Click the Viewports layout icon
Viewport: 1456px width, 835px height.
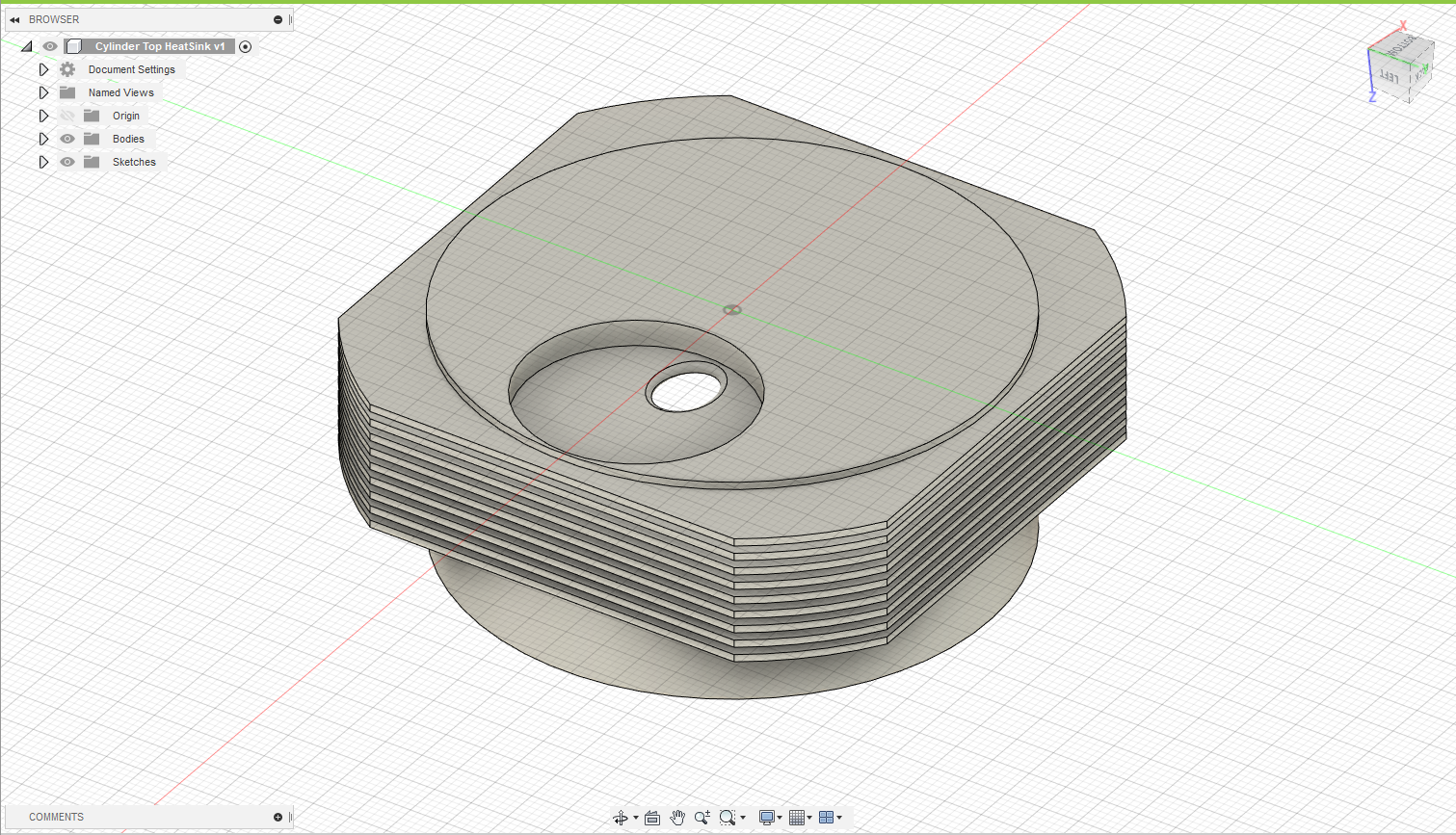click(826, 818)
